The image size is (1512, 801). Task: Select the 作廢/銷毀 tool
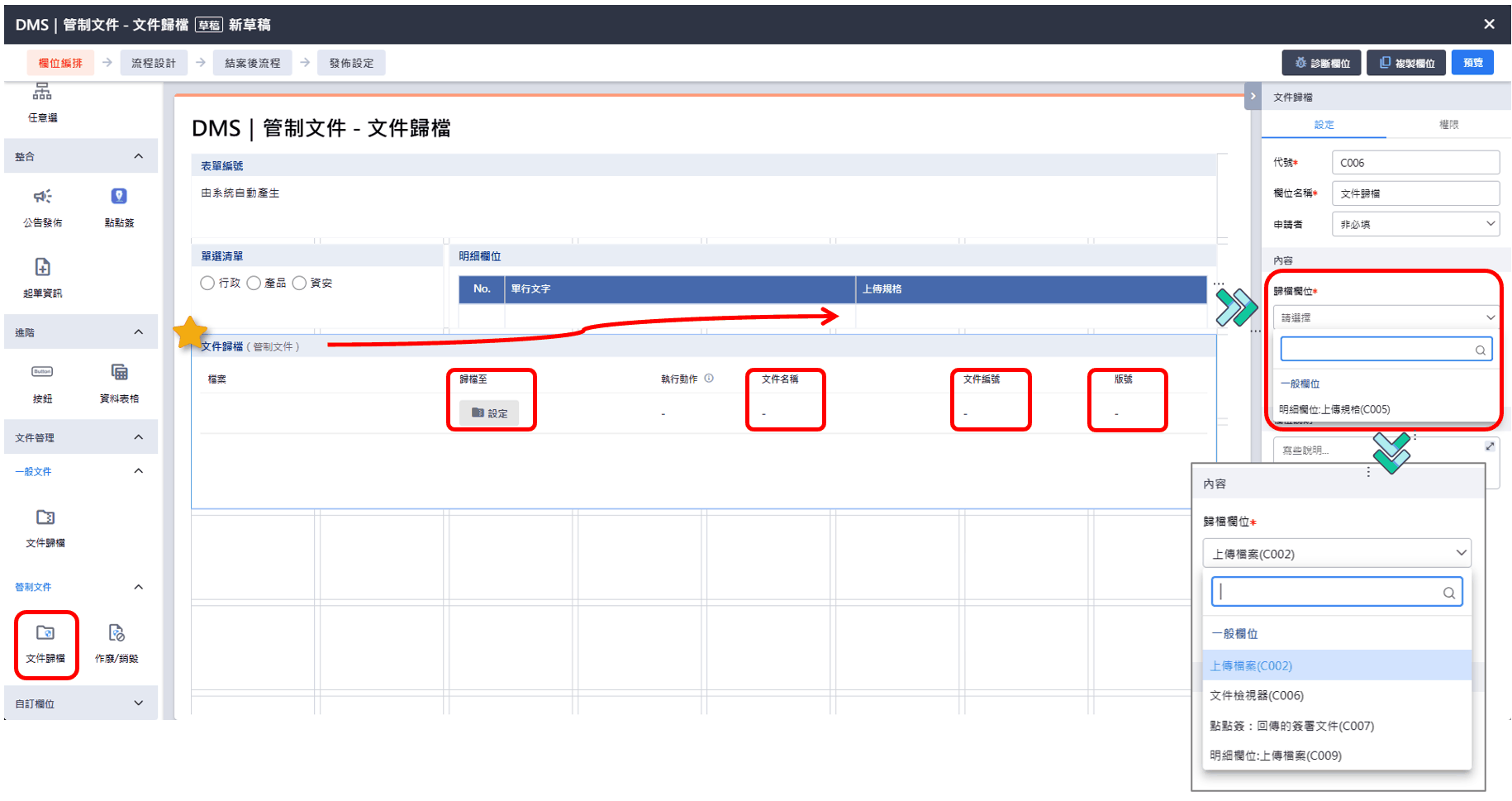point(116,645)
